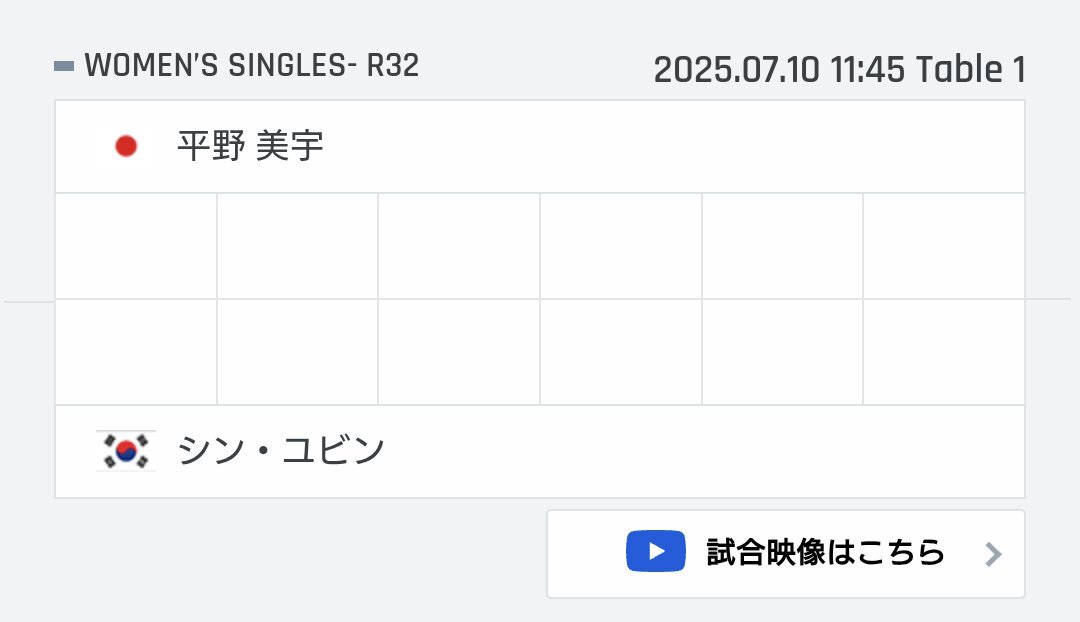This screenshot has width=1080, height=622.
Task: Click the シン・ユビン player row
Action: click(540, 451)
